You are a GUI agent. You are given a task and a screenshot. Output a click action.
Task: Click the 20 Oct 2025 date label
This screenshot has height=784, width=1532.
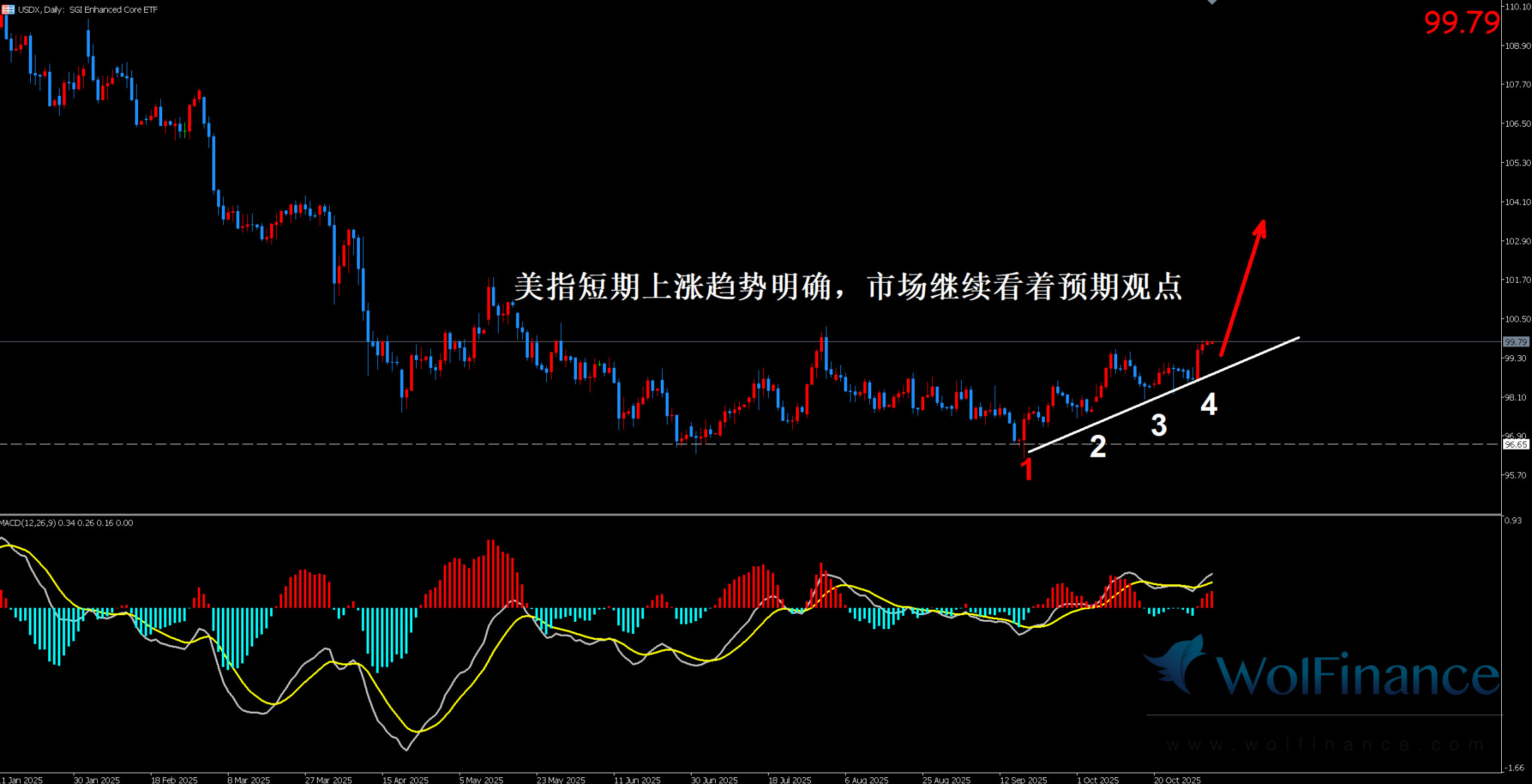(1177, 779)
